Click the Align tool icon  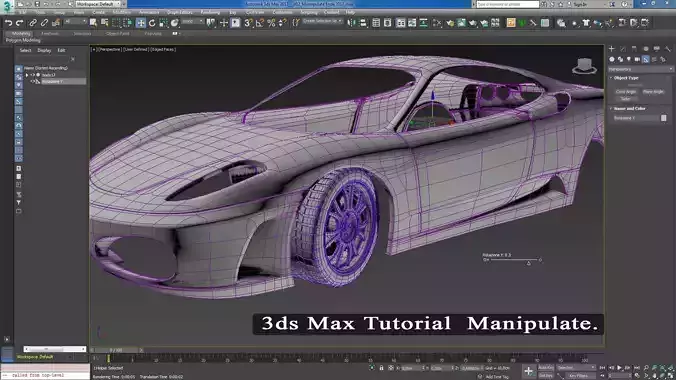[363, 23]
